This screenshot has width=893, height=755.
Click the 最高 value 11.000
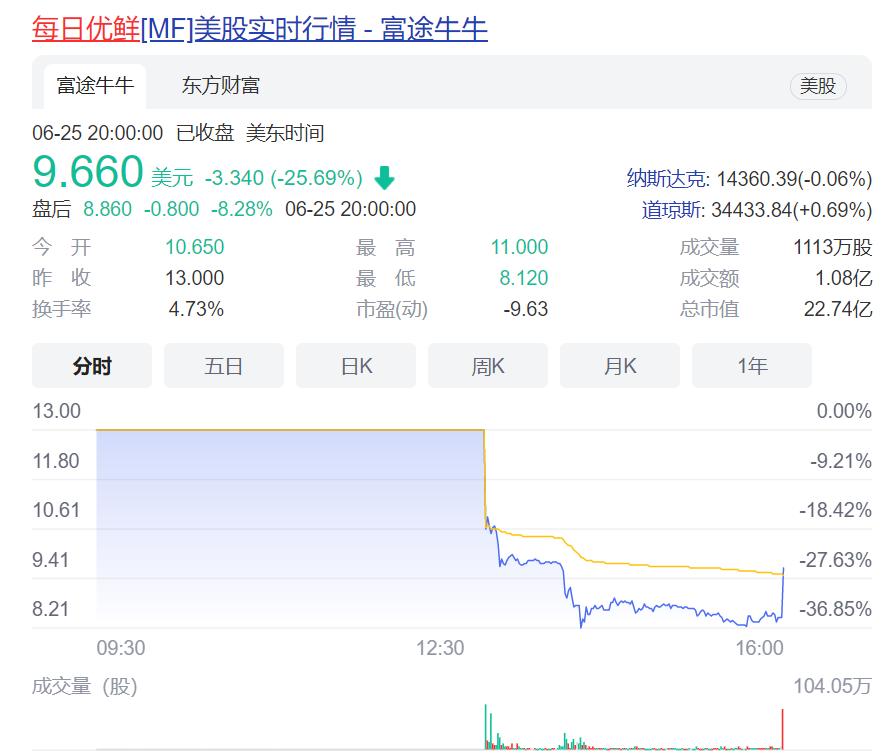pyautogui.click(x=519, y=247)
